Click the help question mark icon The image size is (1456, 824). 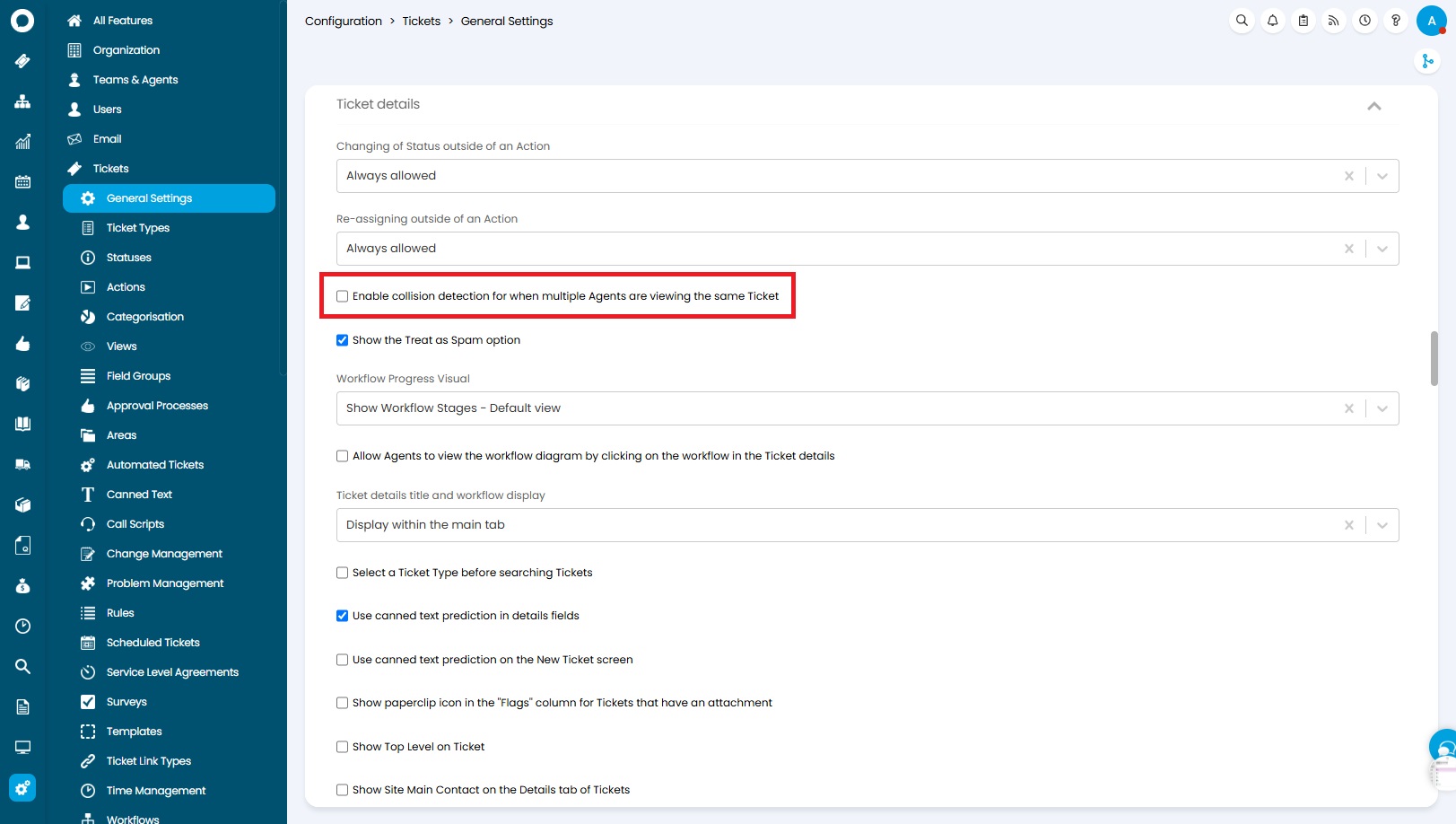[x=1395, y=21]
